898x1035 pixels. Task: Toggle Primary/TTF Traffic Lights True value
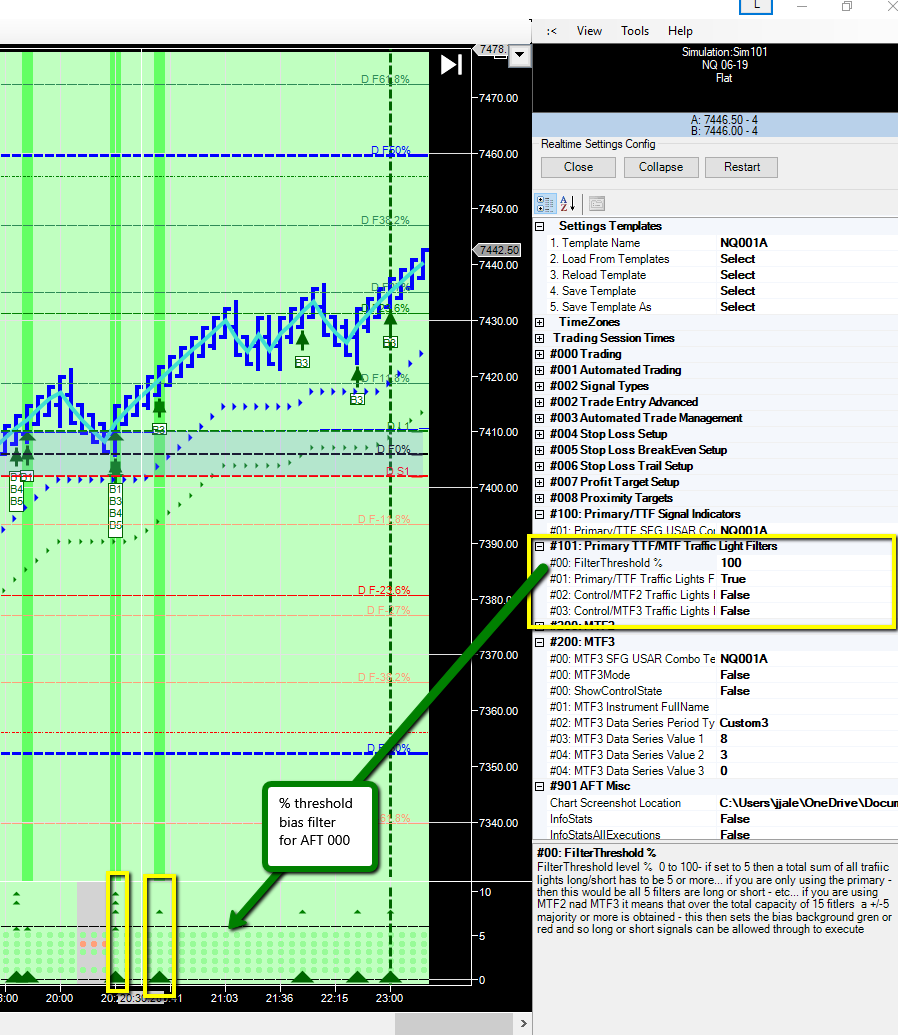pyautogui.click(x=733, y=579)
